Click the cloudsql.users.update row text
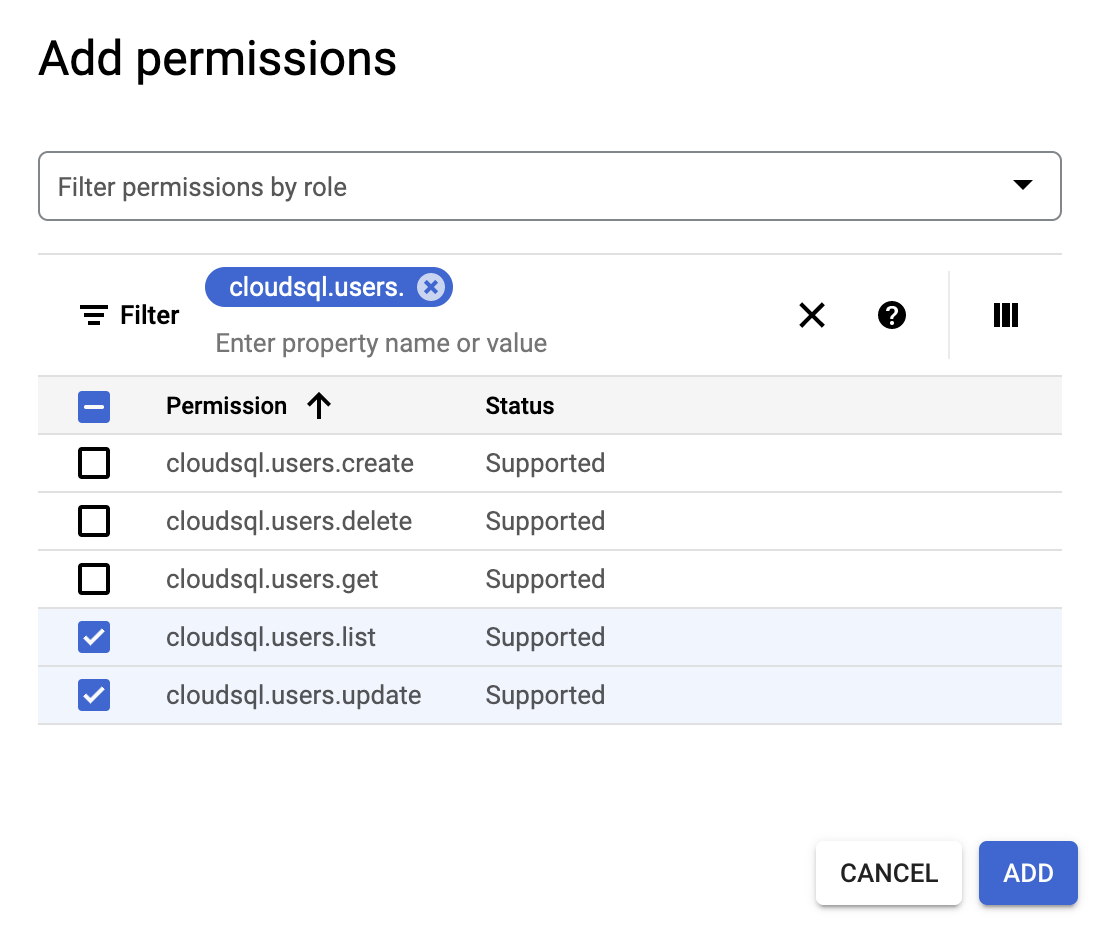 [293, 696]
